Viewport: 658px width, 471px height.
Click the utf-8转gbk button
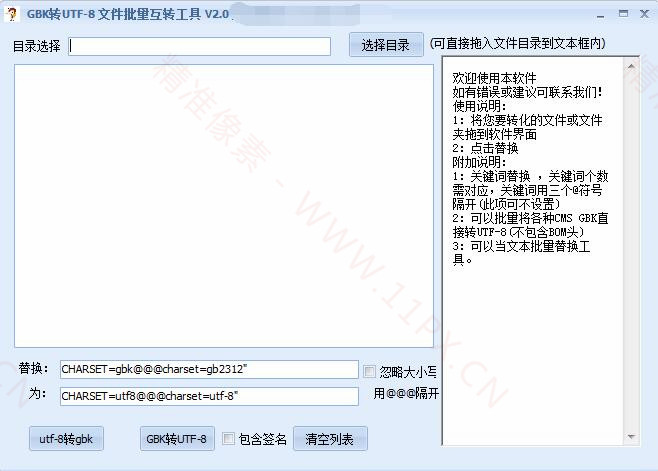66,439
